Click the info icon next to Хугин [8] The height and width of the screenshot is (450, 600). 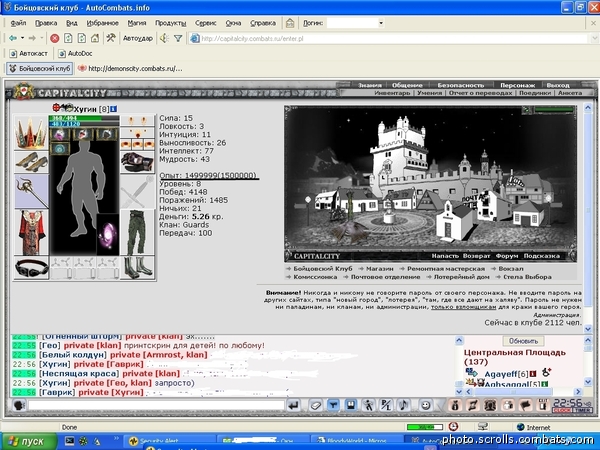point(114,109)
